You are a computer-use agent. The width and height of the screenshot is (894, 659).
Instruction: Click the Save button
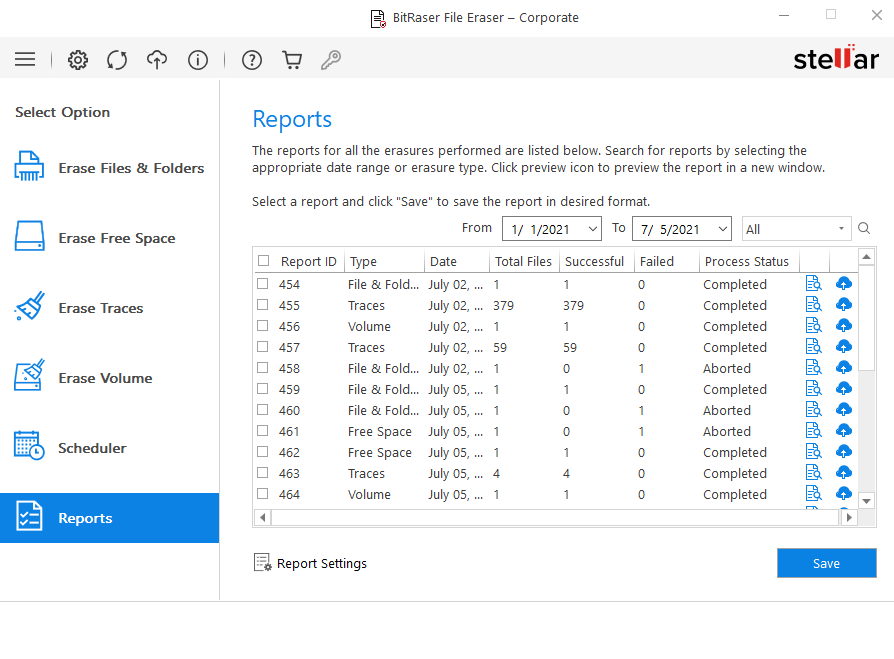826,563
